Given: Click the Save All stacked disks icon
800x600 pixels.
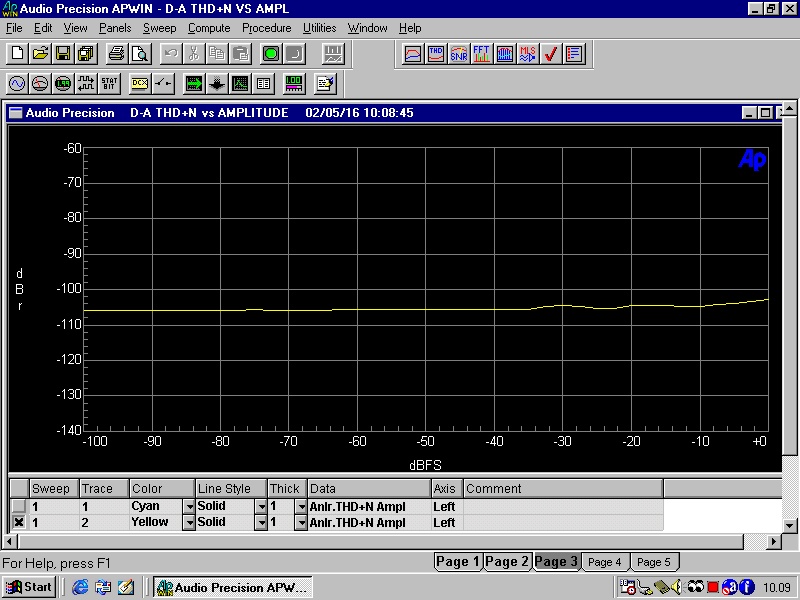Looking at the screenshot, I should (x=87, y=54).
